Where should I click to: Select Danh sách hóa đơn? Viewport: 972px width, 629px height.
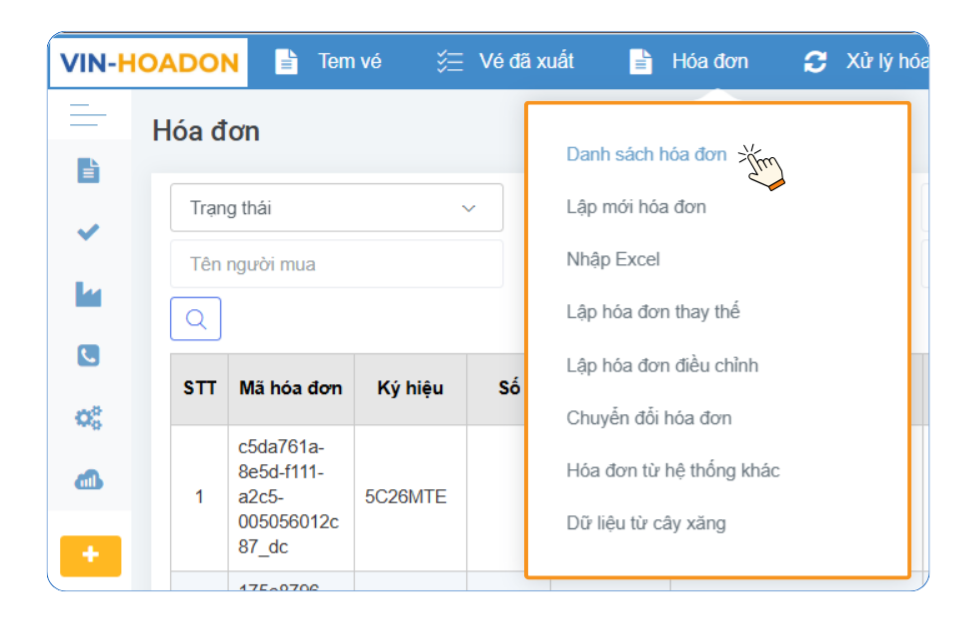point(646,154)
